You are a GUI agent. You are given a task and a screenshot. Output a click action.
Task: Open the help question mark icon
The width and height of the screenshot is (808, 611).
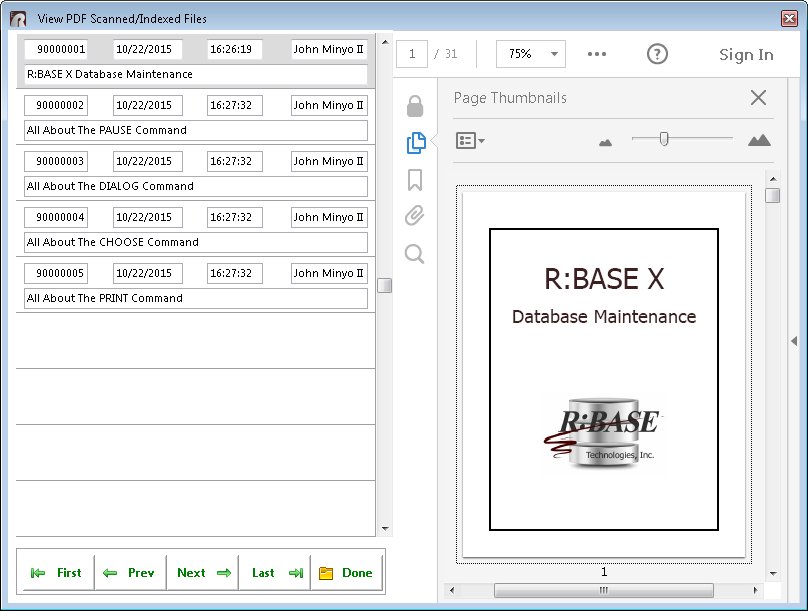(x=657, y=54)
